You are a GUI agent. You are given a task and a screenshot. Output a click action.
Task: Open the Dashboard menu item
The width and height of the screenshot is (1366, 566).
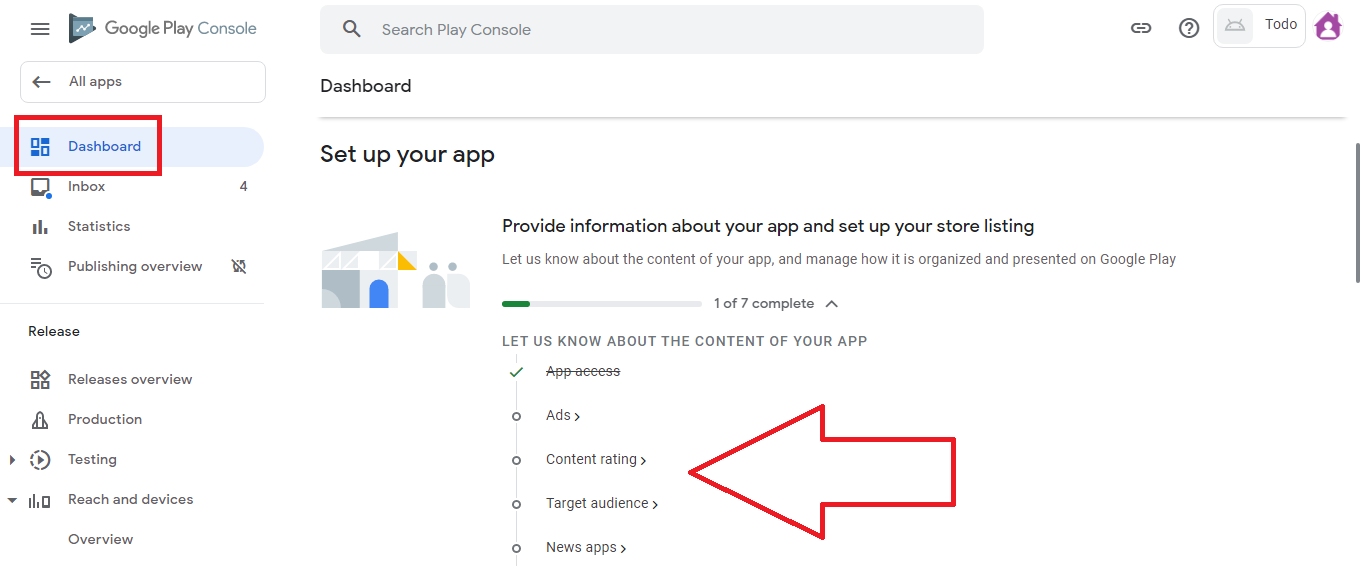coord(104,147)
